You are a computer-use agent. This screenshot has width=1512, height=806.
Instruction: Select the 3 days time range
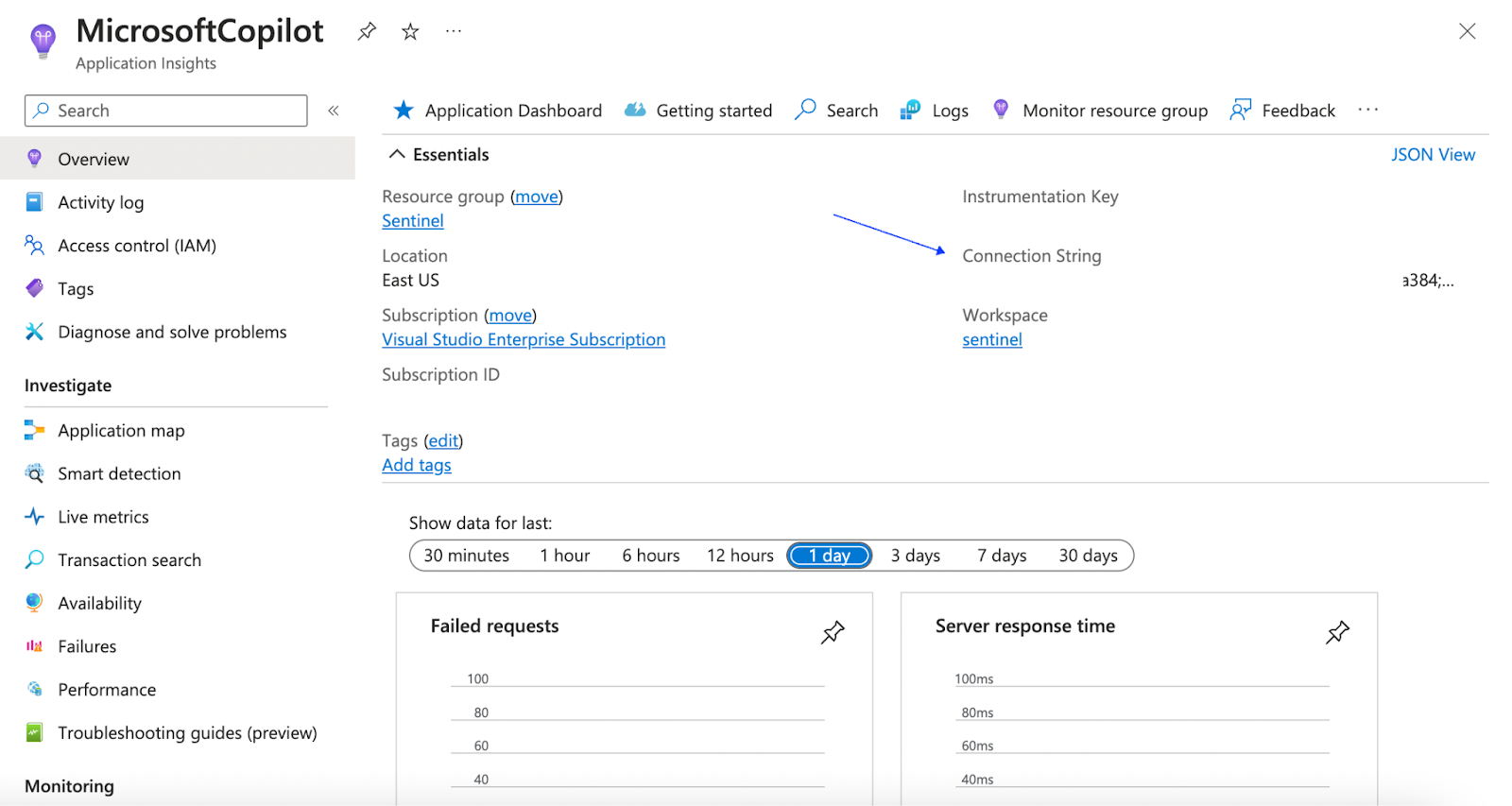916,556
